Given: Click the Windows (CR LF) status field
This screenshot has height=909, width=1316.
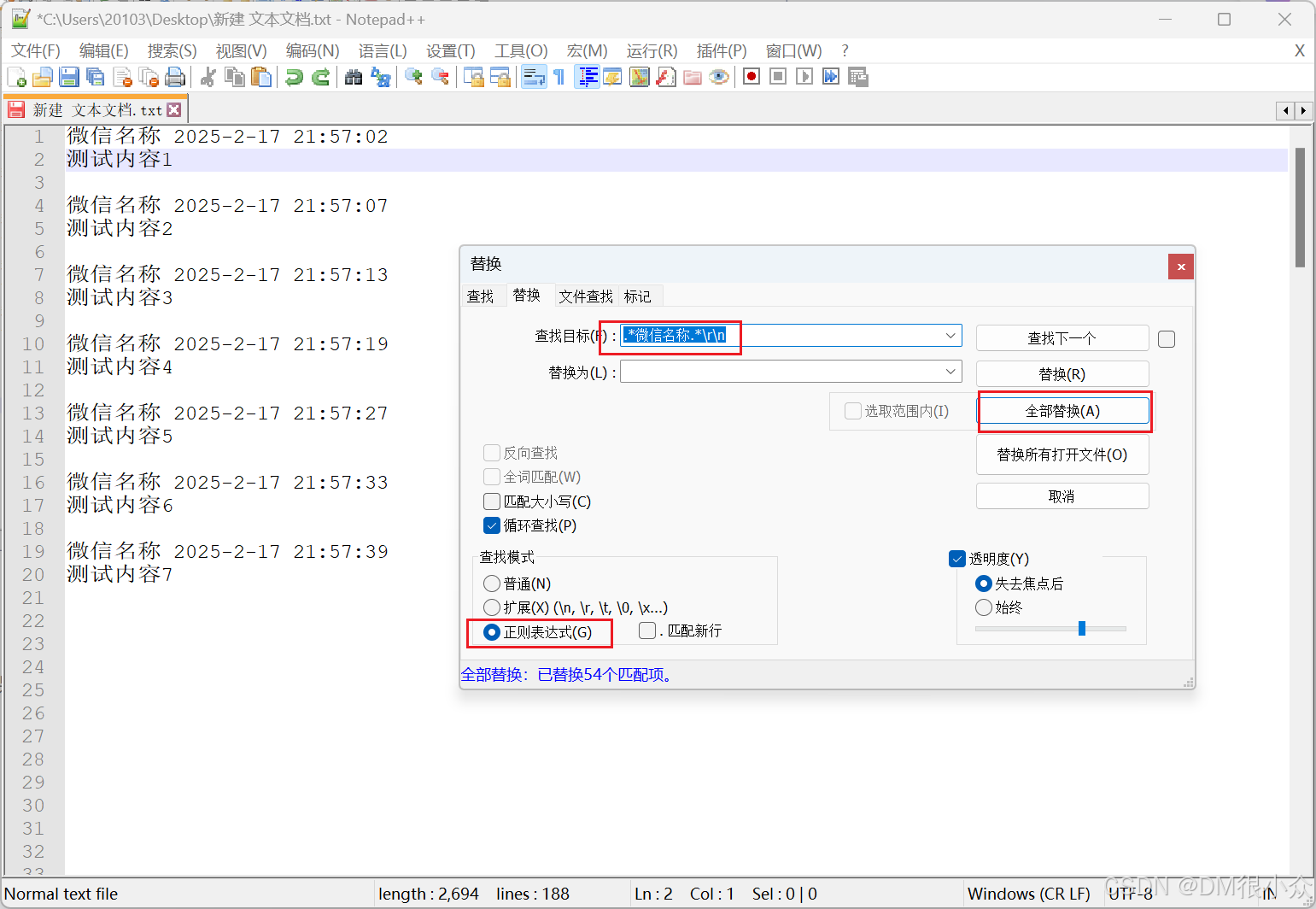Looking at the screenshot, I should [x=1029, y=894].
